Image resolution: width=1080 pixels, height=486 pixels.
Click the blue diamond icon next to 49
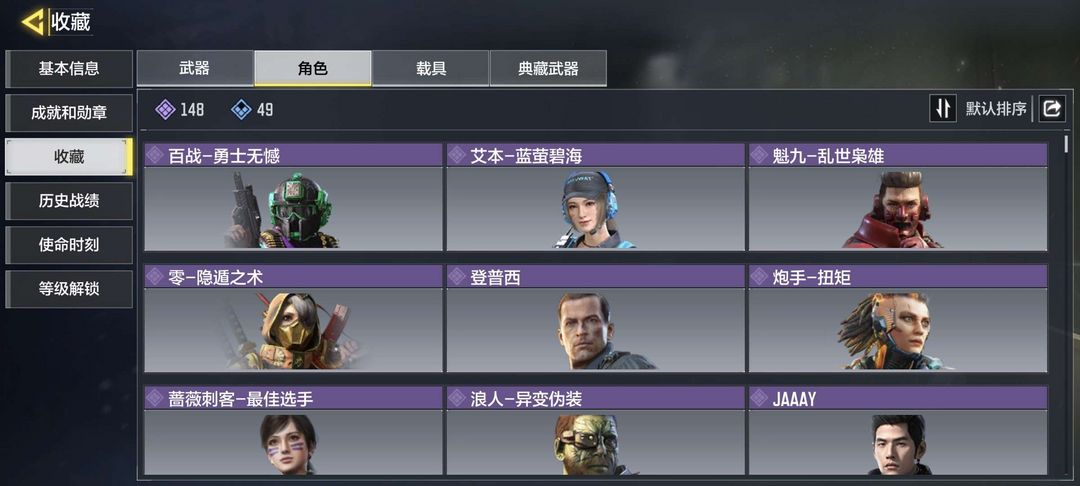(241, 109)
